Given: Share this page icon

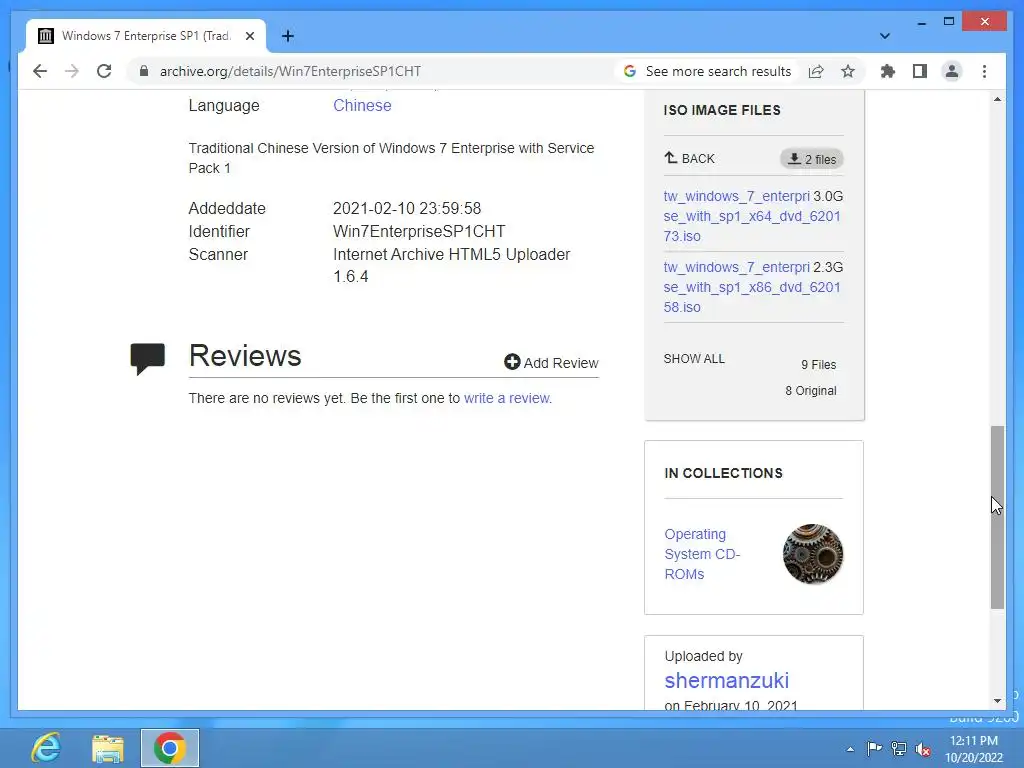Looking at the screenshot, I should click(816, 71).
